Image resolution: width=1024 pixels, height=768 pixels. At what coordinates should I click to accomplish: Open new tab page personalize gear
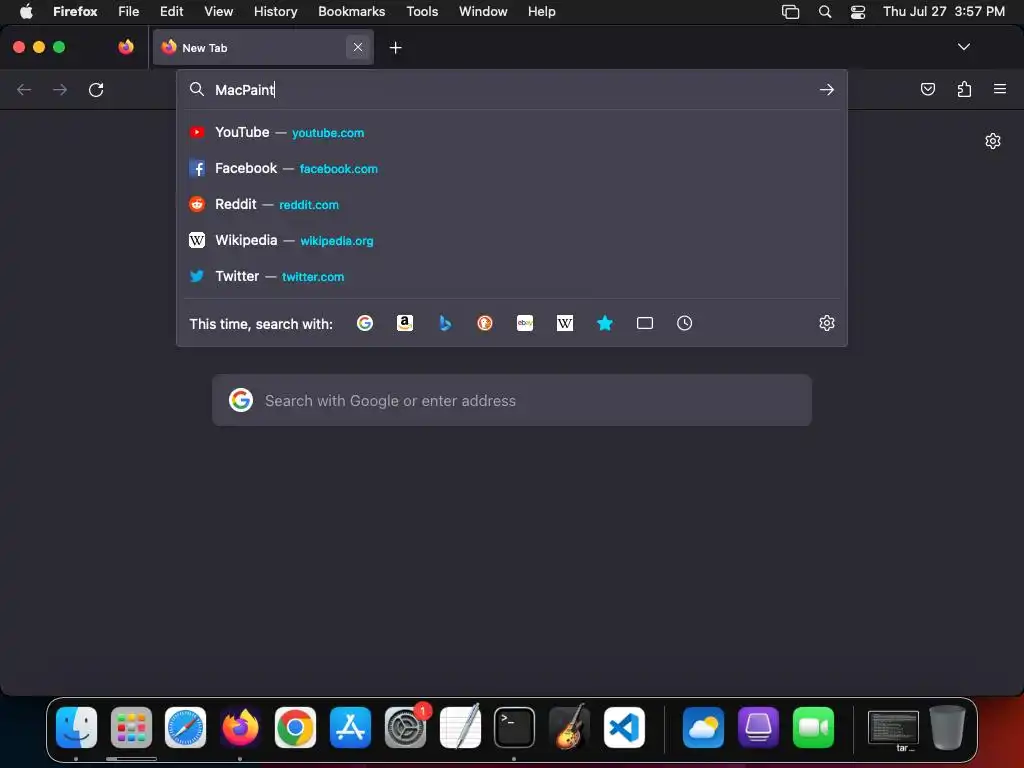coord(993,141)
